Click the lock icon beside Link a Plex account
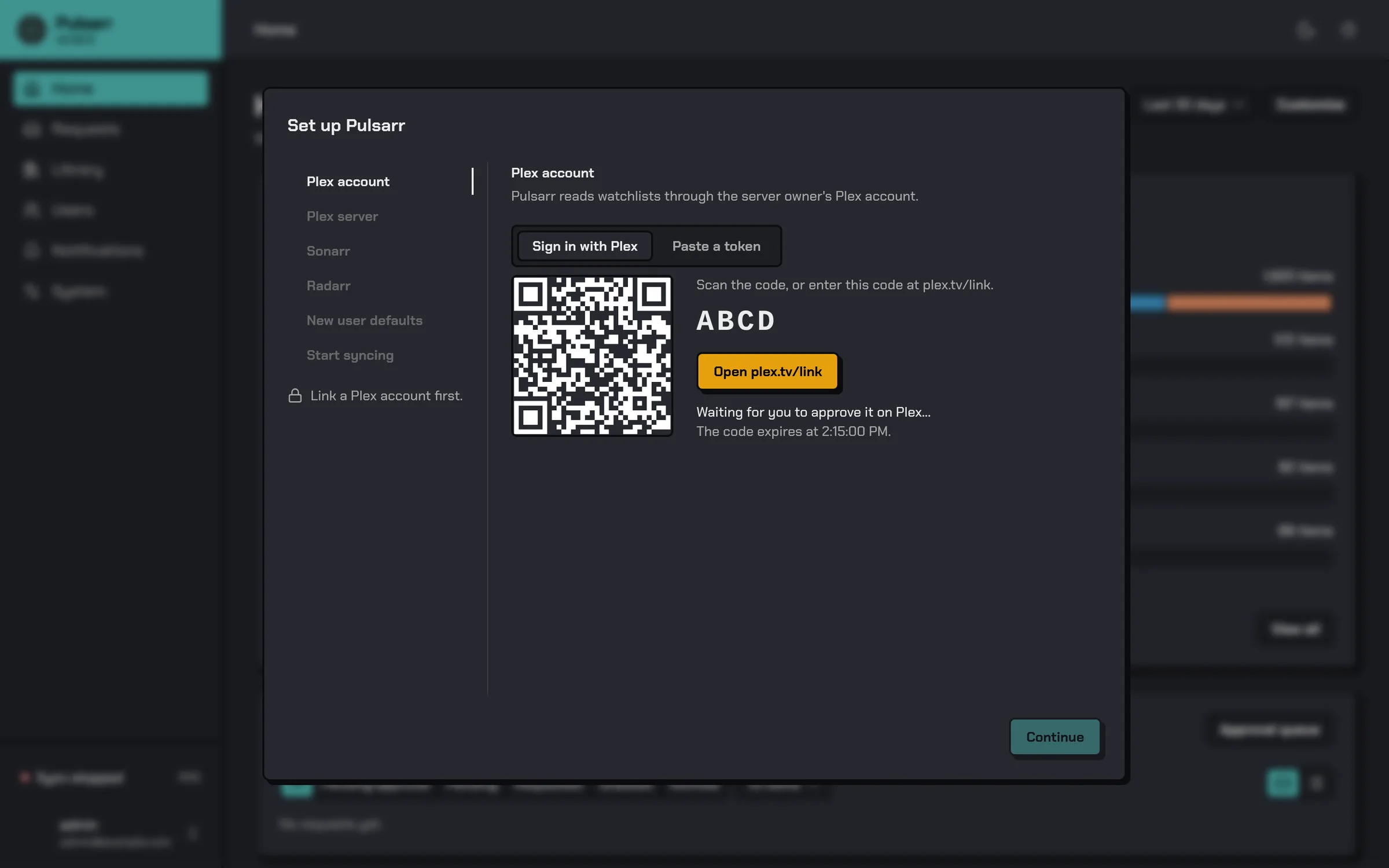This screenshot has width=1389, height=868. [295, 396]
